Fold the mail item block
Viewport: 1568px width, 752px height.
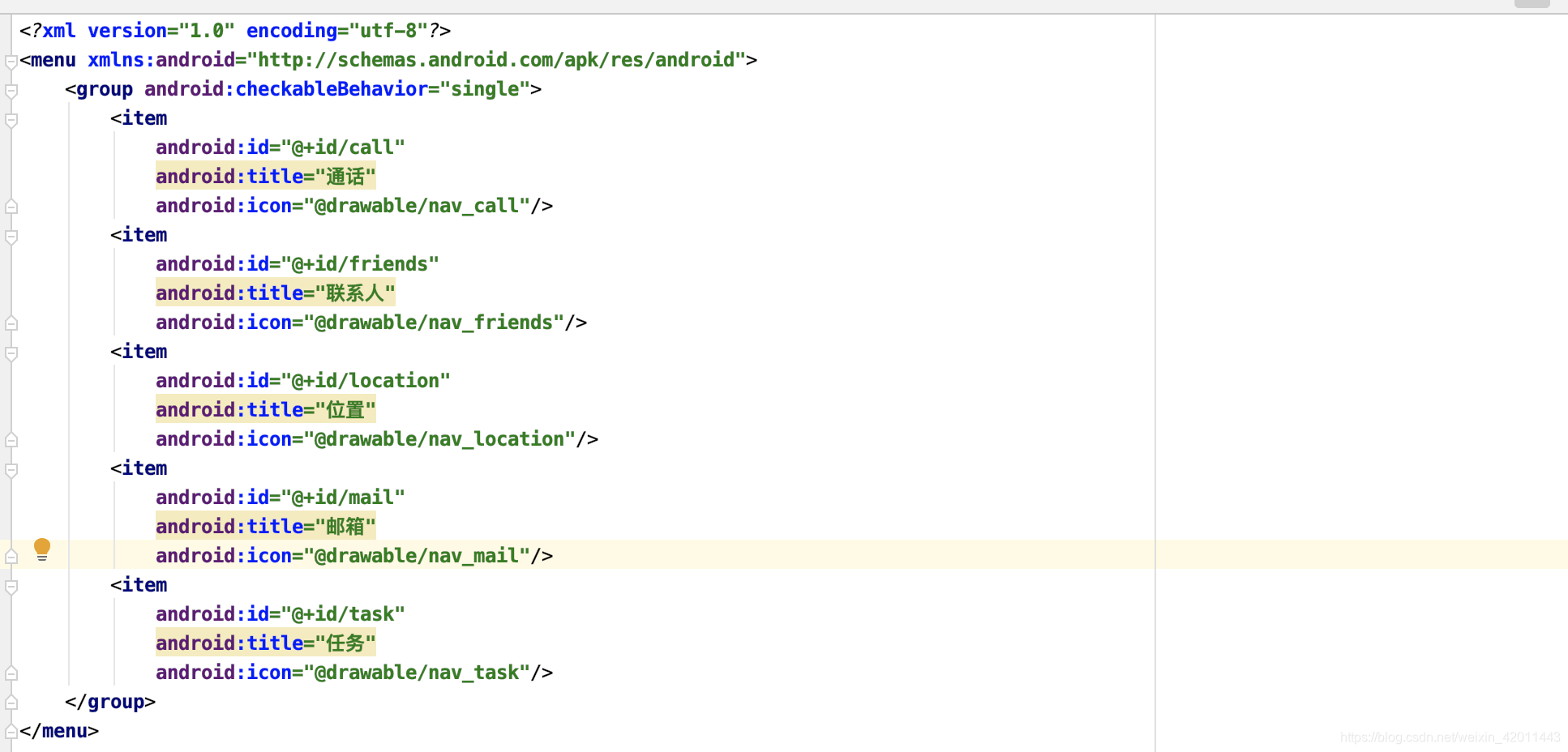[x=11, y=470]
